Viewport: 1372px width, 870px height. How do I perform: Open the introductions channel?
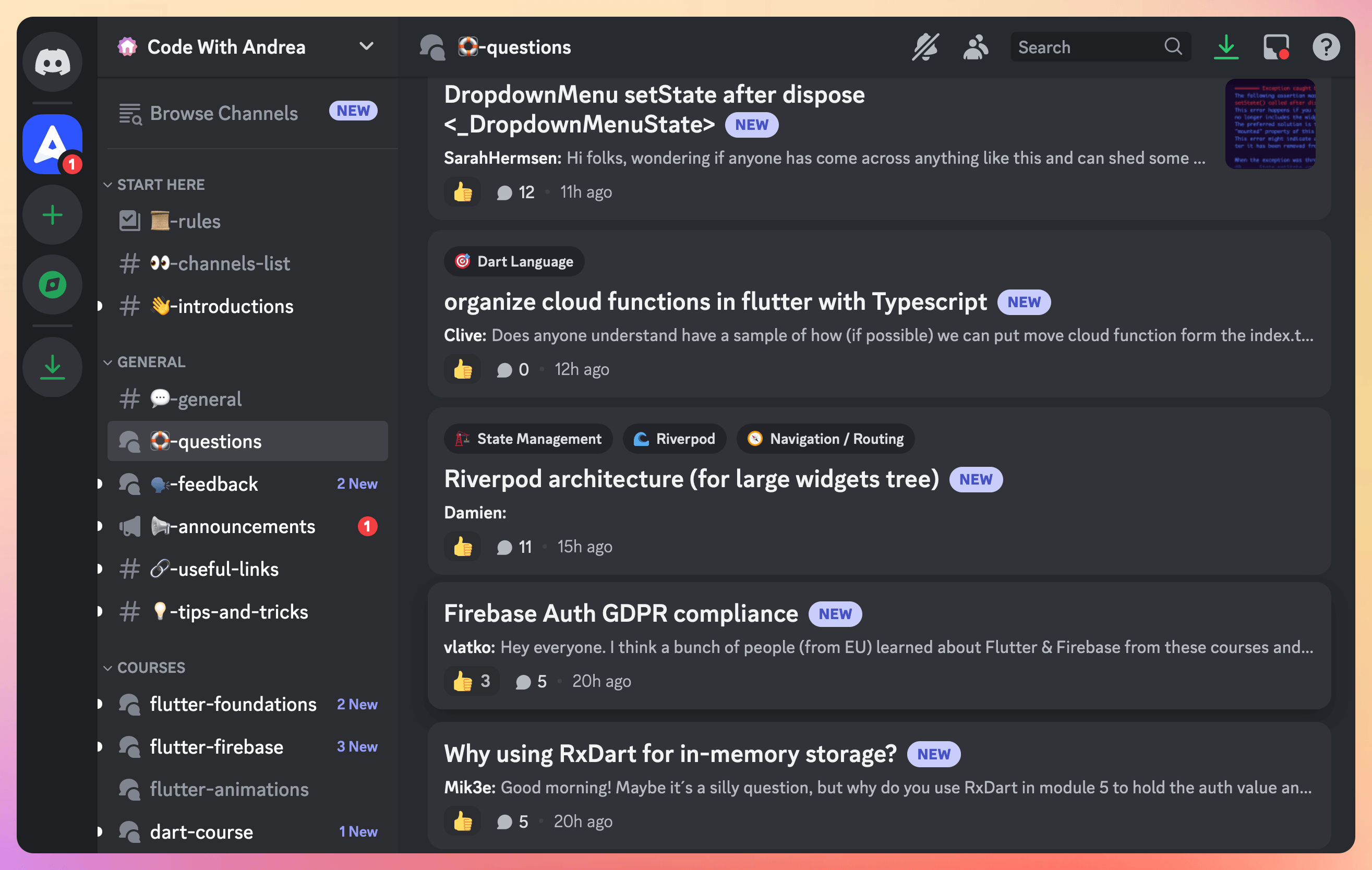tap(221, 306)
